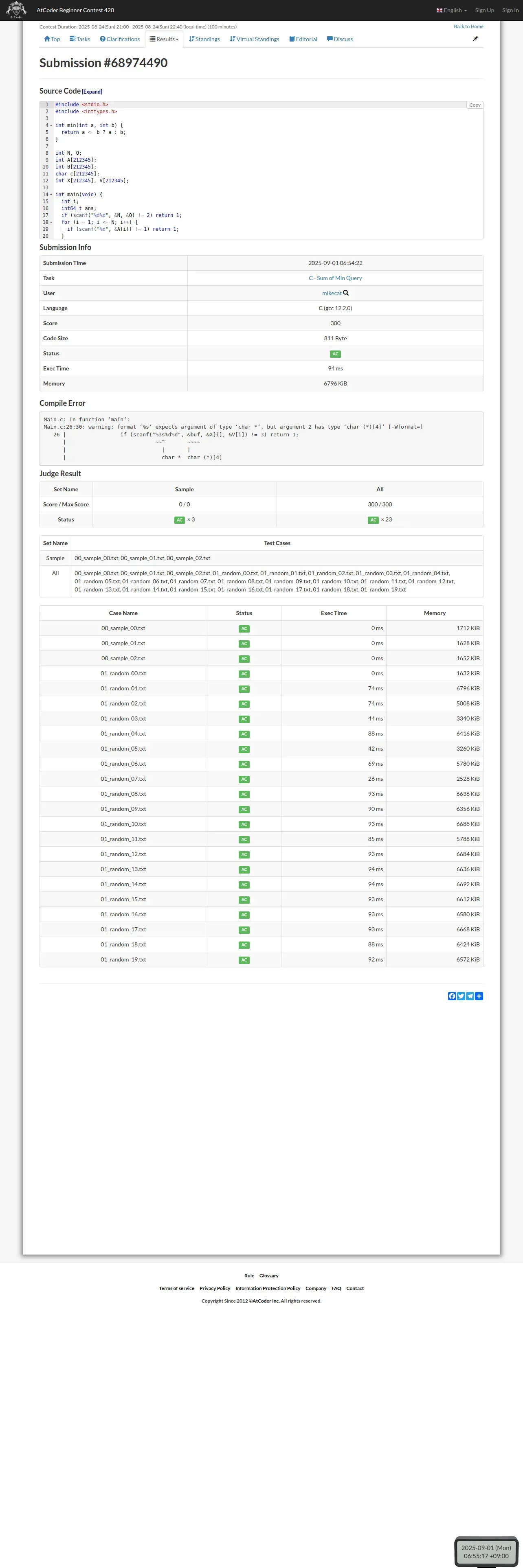Open the plus share-options icon
The height and width of the screenshot is (1568, 523).
tap(479, 996)
